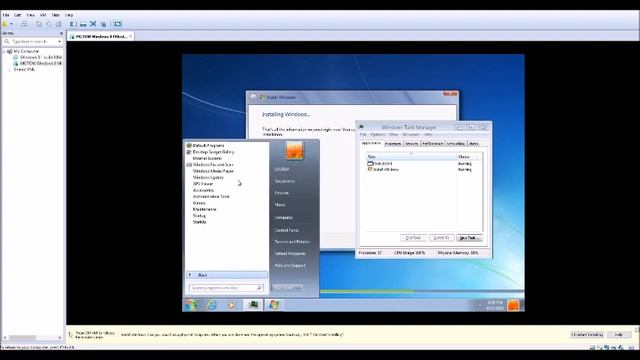Close the Library panel

62,33
